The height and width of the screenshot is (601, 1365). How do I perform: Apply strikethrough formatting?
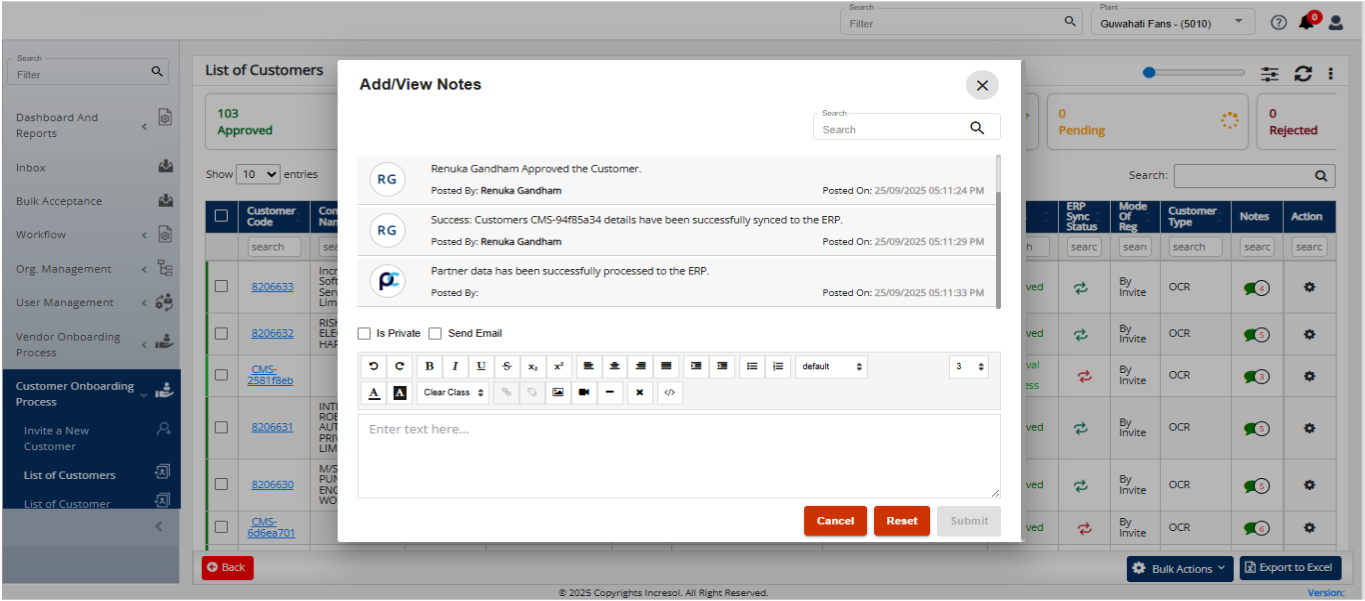point(507,367)
